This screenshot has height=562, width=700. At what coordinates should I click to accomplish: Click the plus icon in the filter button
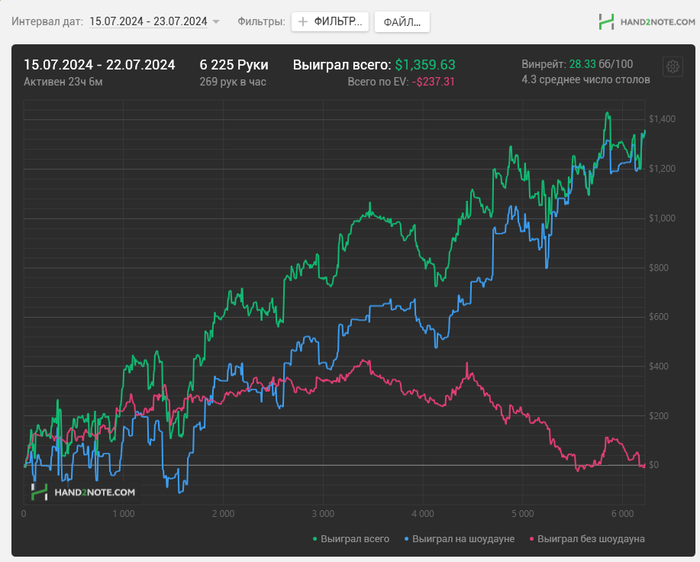[303, 21]
